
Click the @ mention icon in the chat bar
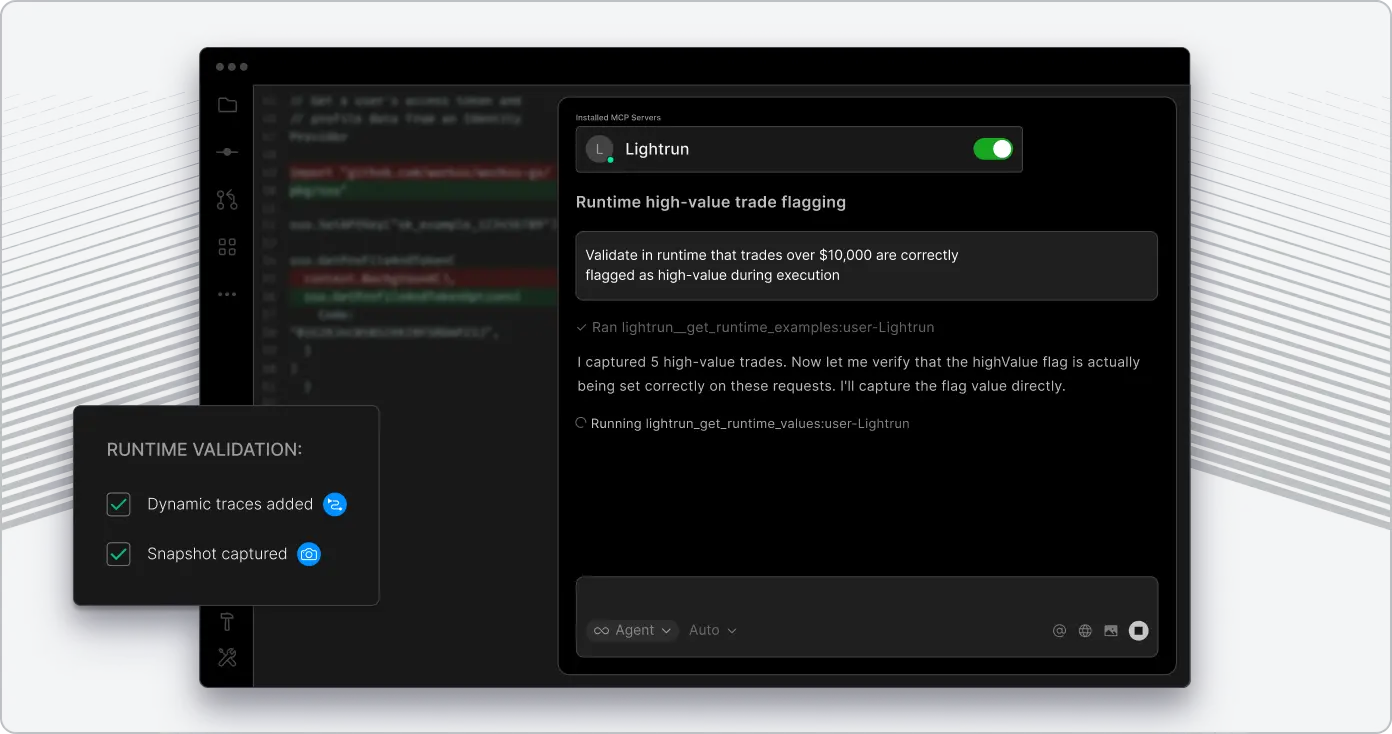click(x=1059, y=630)
